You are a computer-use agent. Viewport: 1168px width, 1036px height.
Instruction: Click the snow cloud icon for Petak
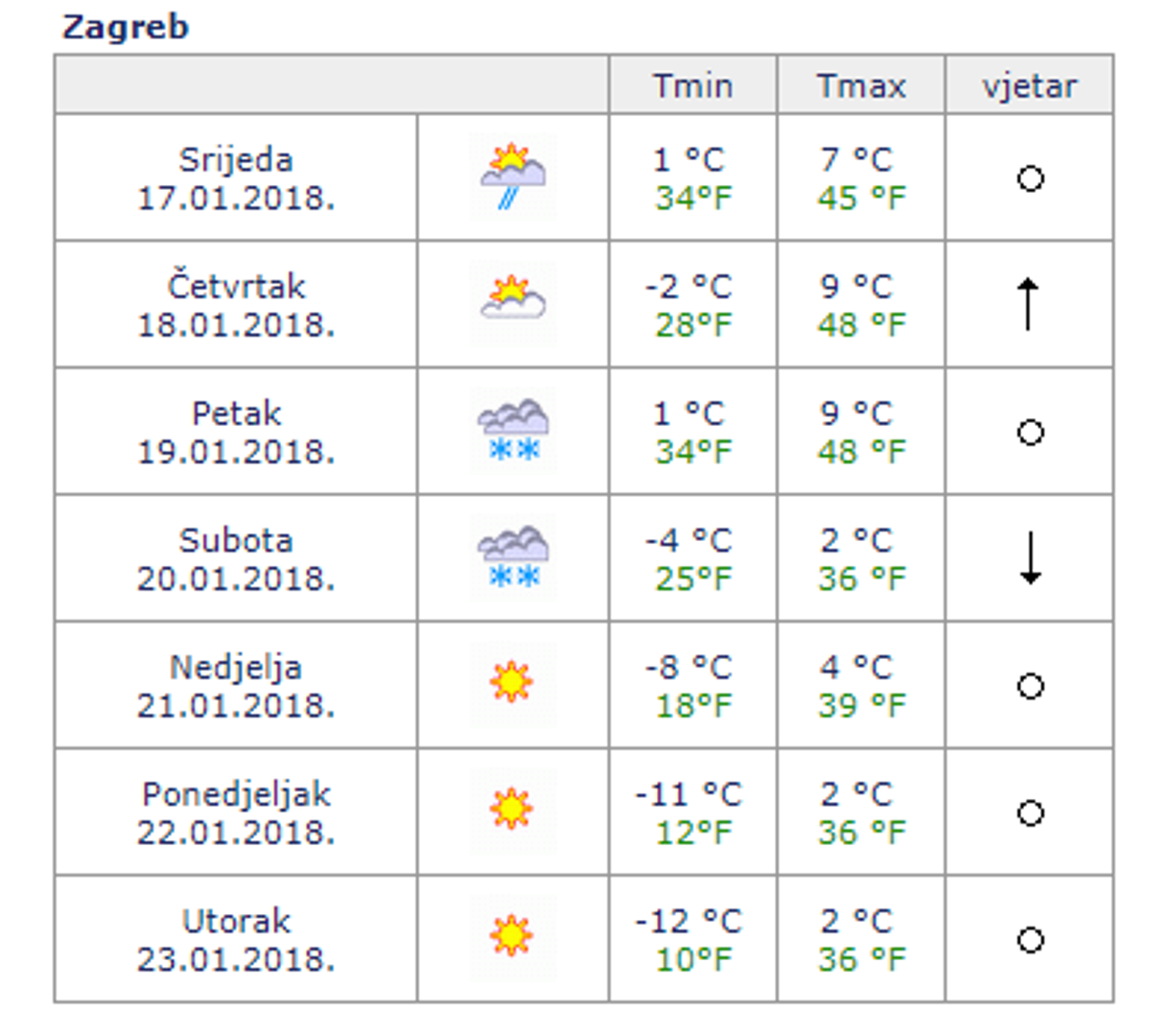point(513,431)
